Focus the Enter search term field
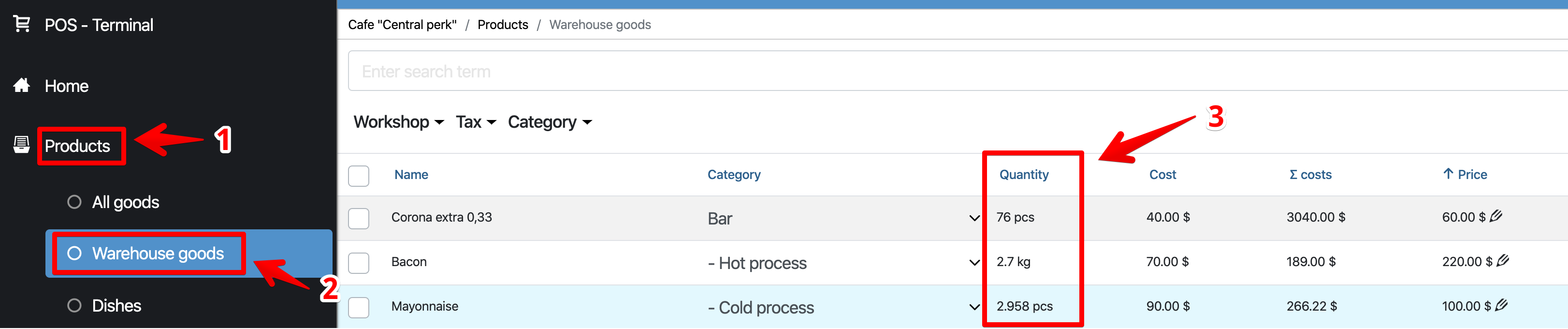 pyautogui.click(x=913, y=71)
